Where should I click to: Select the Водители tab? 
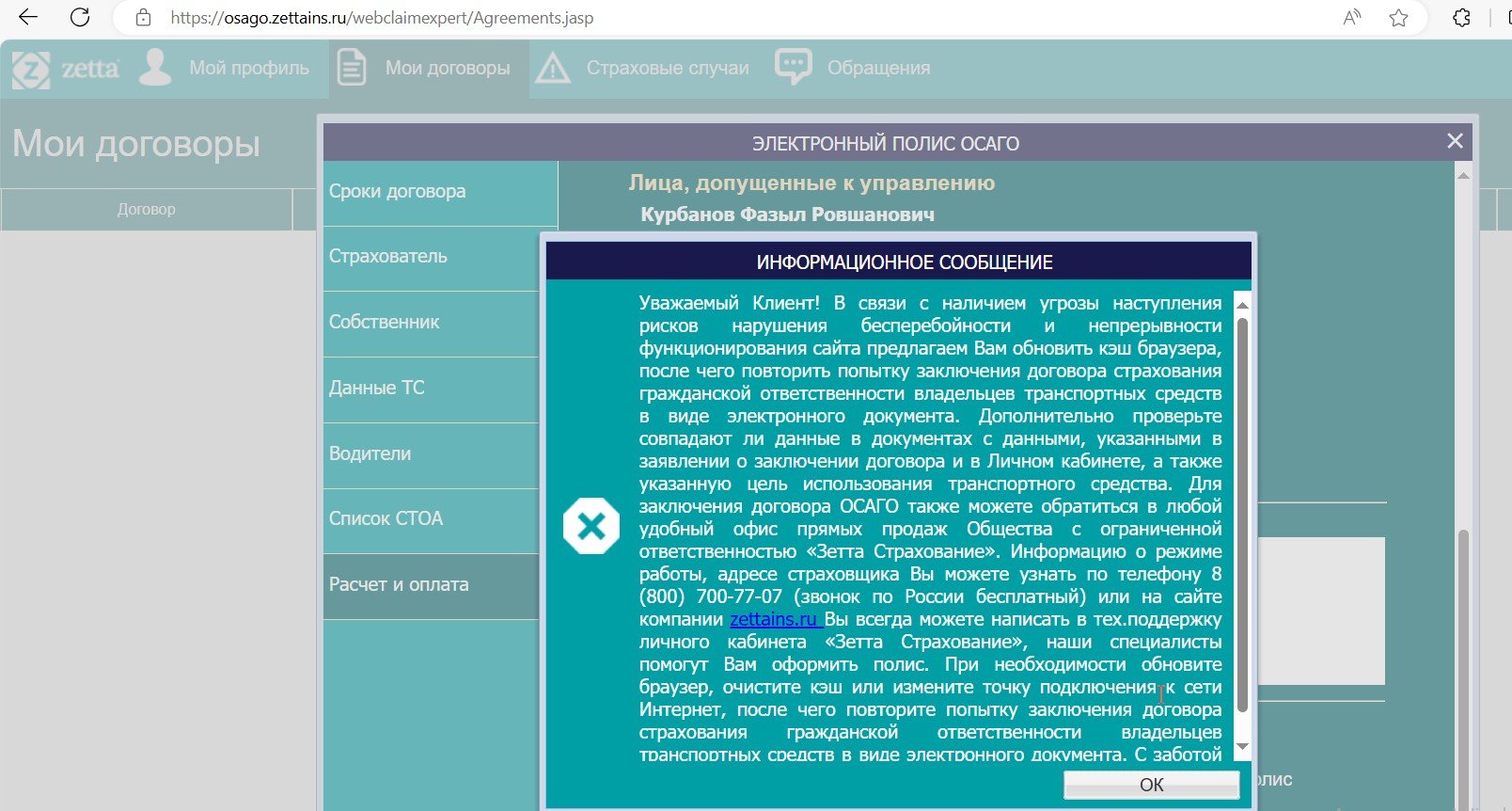(432, 455)
